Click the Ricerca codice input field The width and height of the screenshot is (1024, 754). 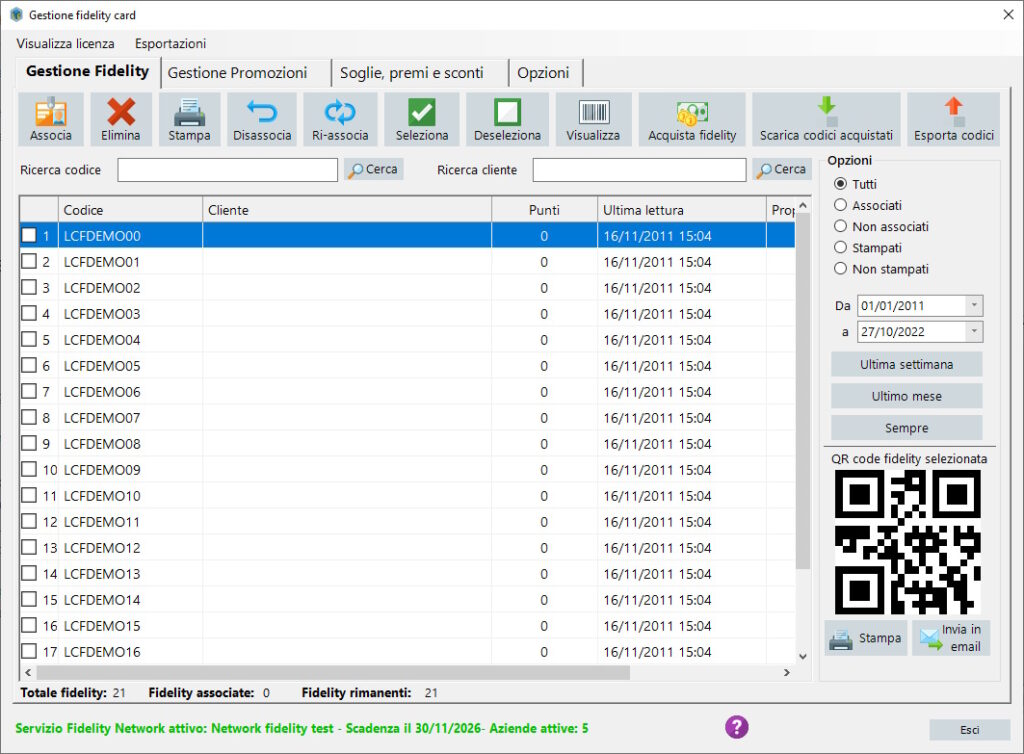pos(227,170)
